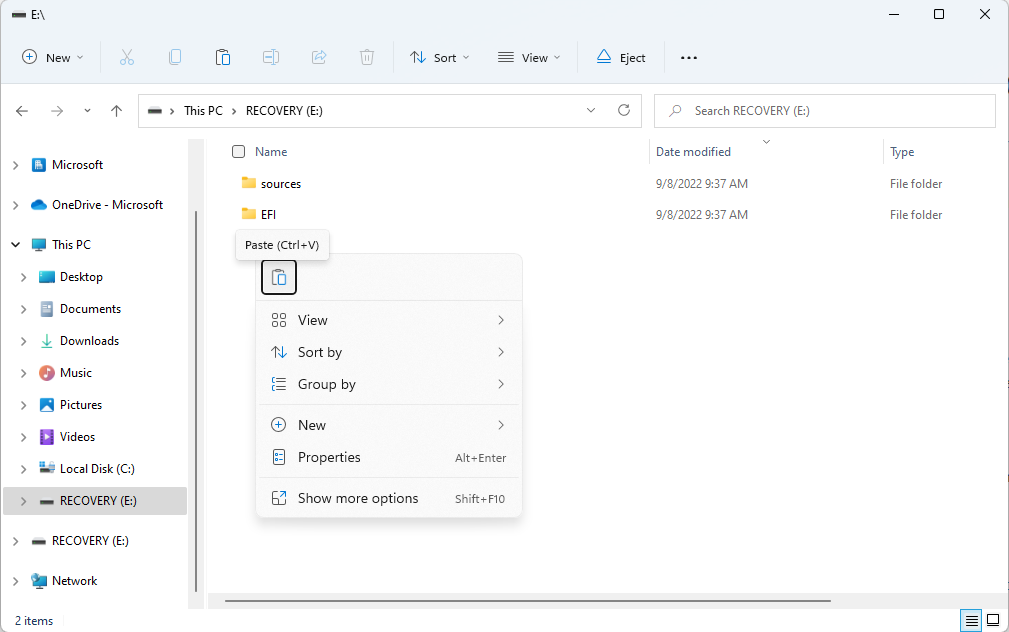Click the Back navigation arrow
Viewport: 1009px width, 632px height.
coord(22,110)
